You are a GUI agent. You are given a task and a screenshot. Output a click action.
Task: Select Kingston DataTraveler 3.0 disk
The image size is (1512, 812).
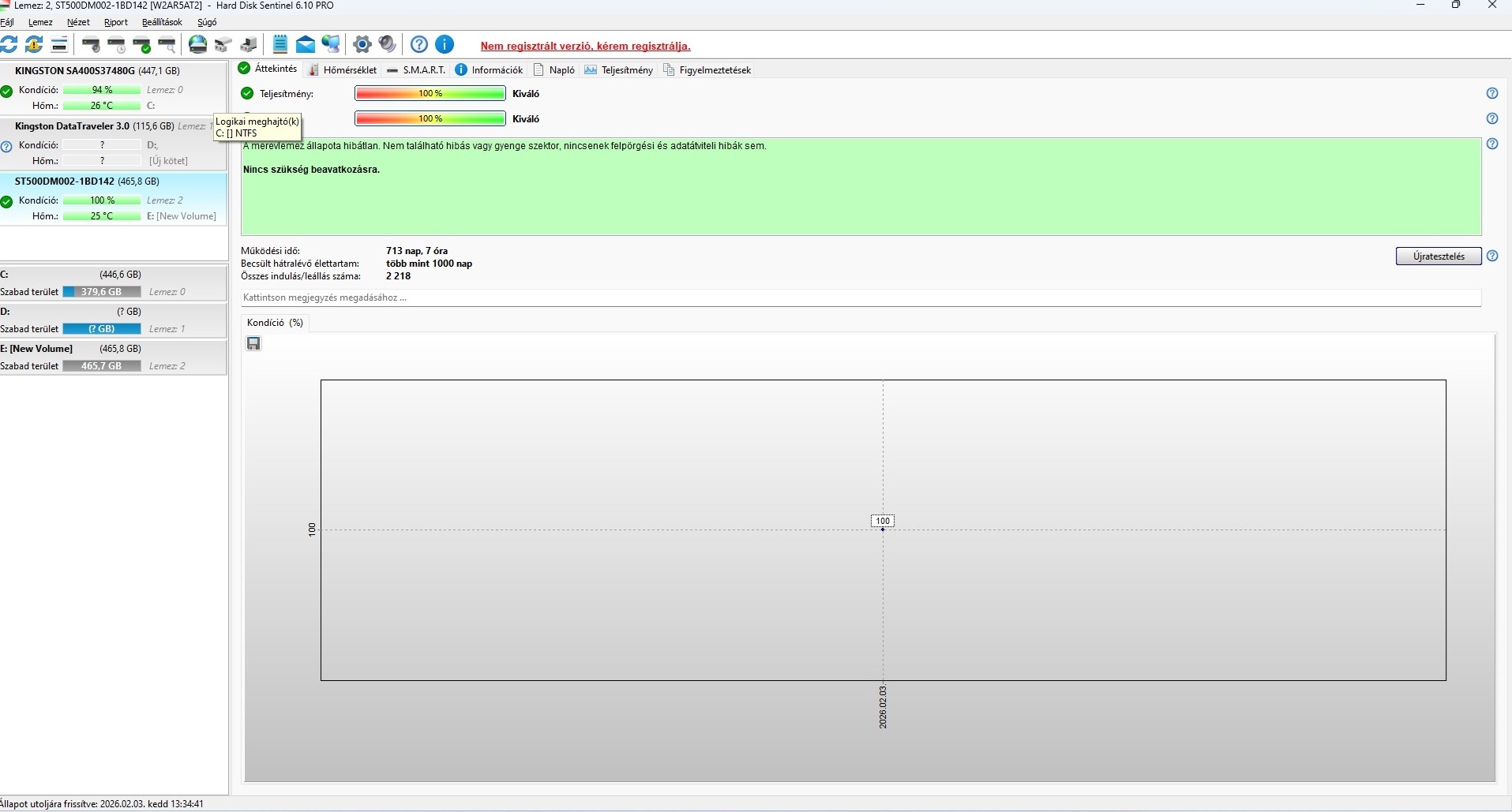[114, 144]
